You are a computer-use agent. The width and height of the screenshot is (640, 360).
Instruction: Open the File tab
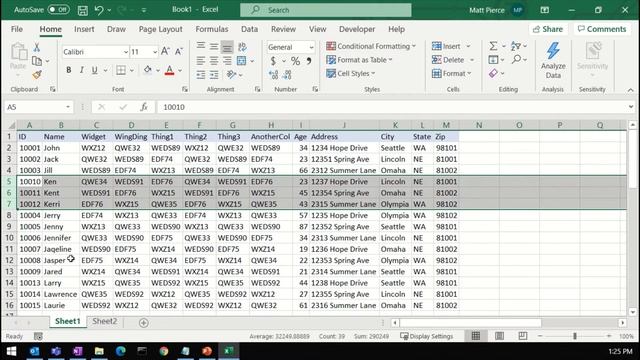17,29
